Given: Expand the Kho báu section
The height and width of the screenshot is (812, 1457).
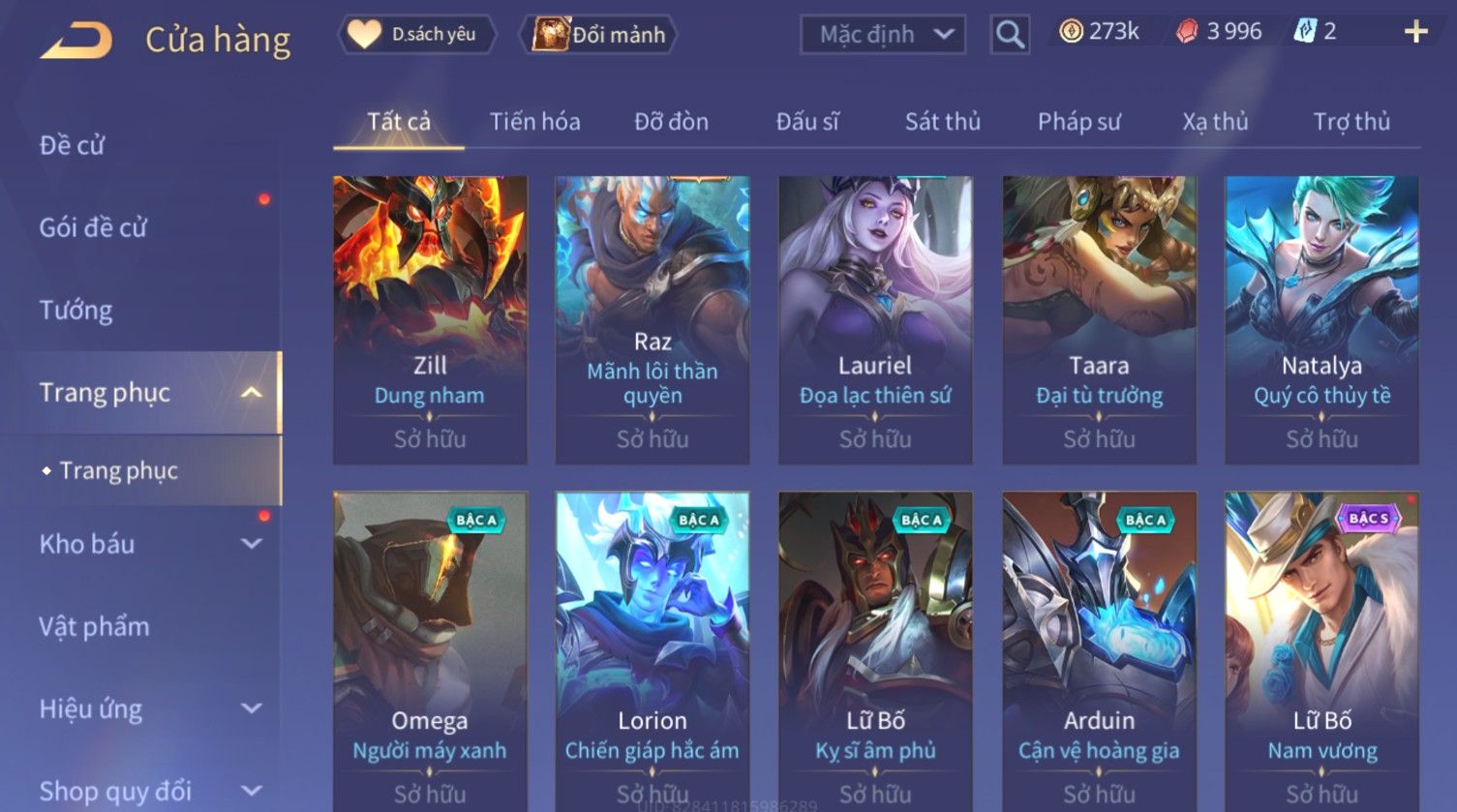Looking at the screenshot, I should pos(251,544).
